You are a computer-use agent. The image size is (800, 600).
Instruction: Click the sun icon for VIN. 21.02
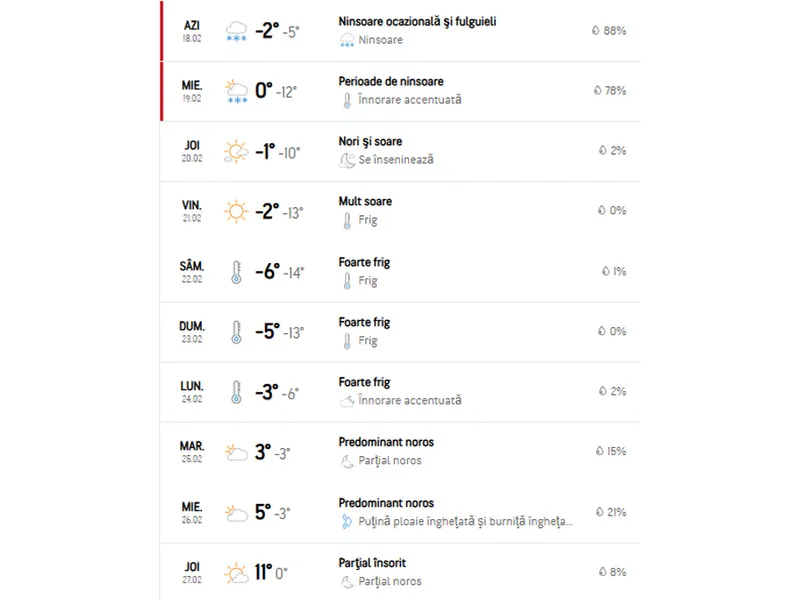click(x=236, y=211)
